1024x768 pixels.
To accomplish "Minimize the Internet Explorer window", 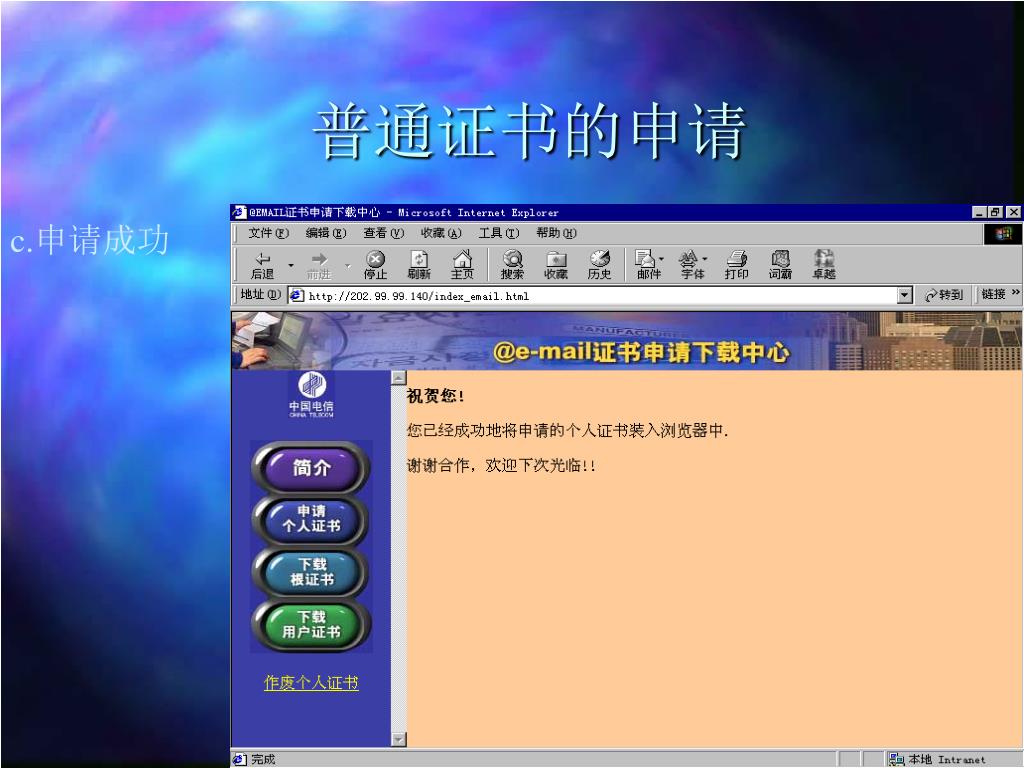I will coord(979,212).
